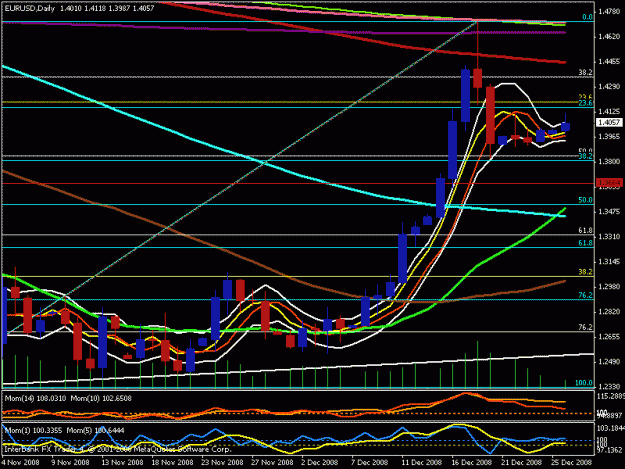The image size is (625, 469).
Task: Click the yellow 38.2 Fibonacci level label
Action: (586, 272)
